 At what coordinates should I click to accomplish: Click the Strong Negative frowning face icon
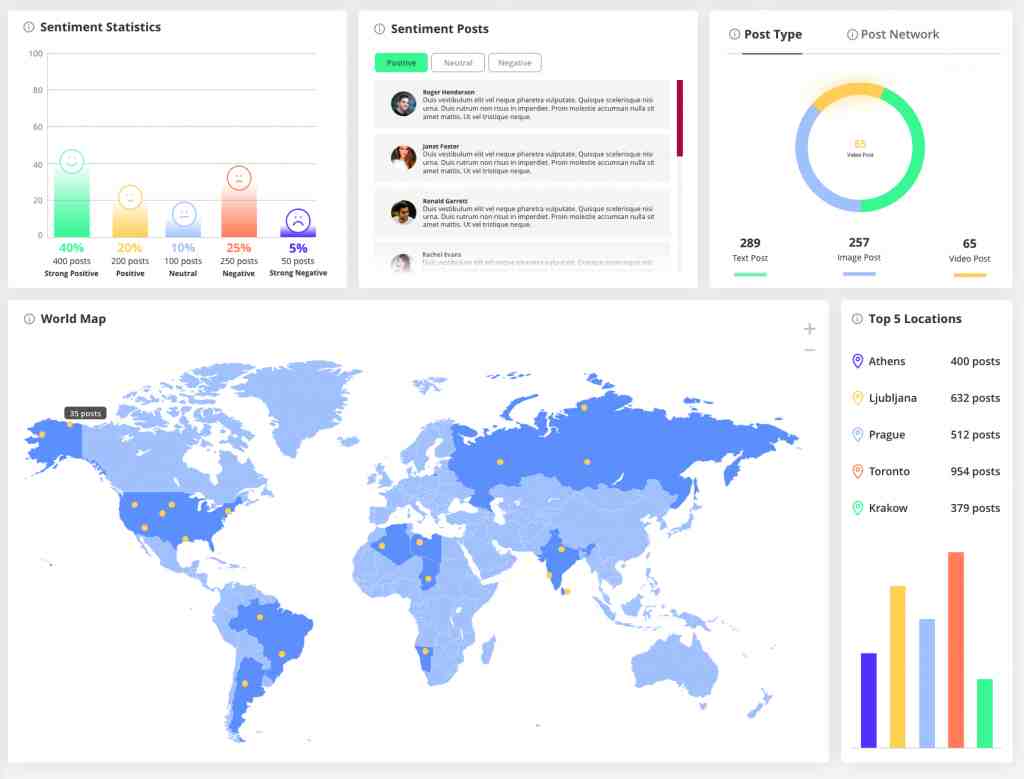tap(297, 219)
